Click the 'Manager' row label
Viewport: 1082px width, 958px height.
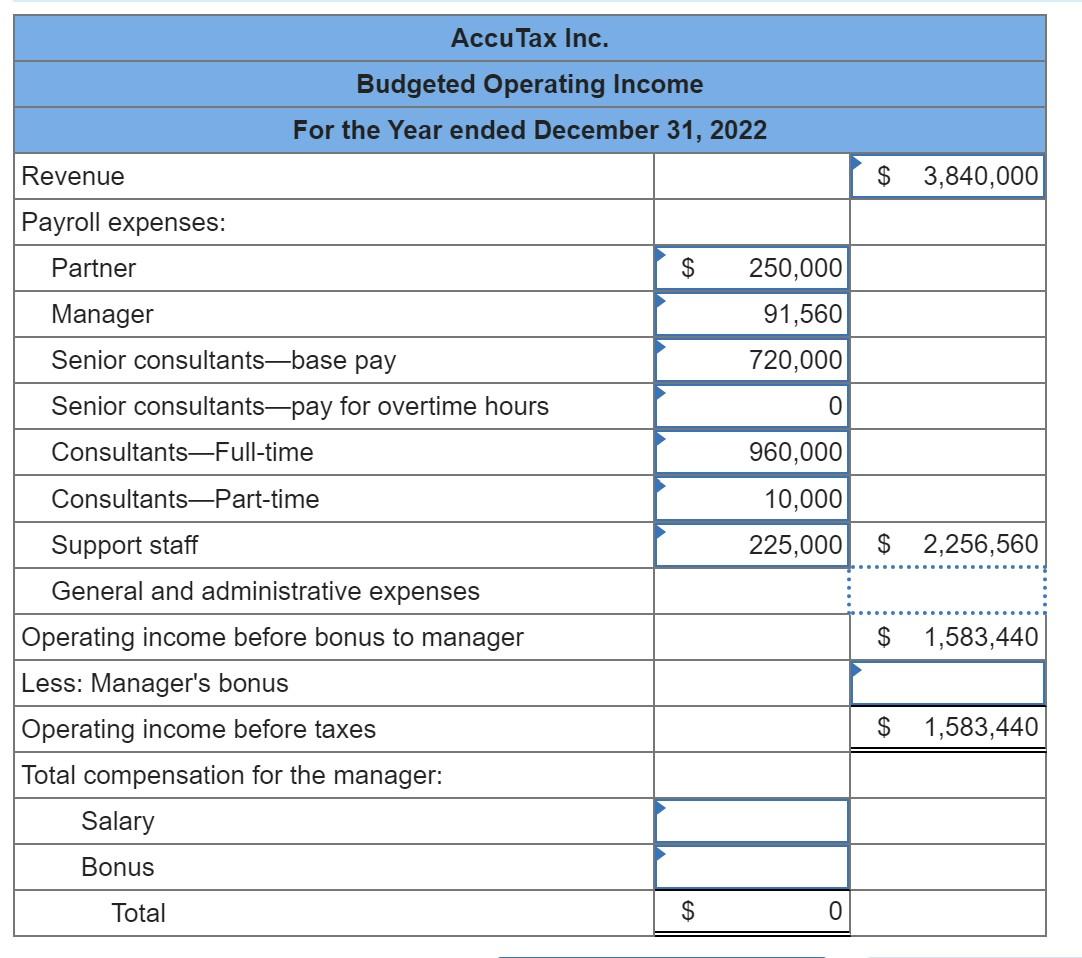pyautogui.click(x=102, y=314)
